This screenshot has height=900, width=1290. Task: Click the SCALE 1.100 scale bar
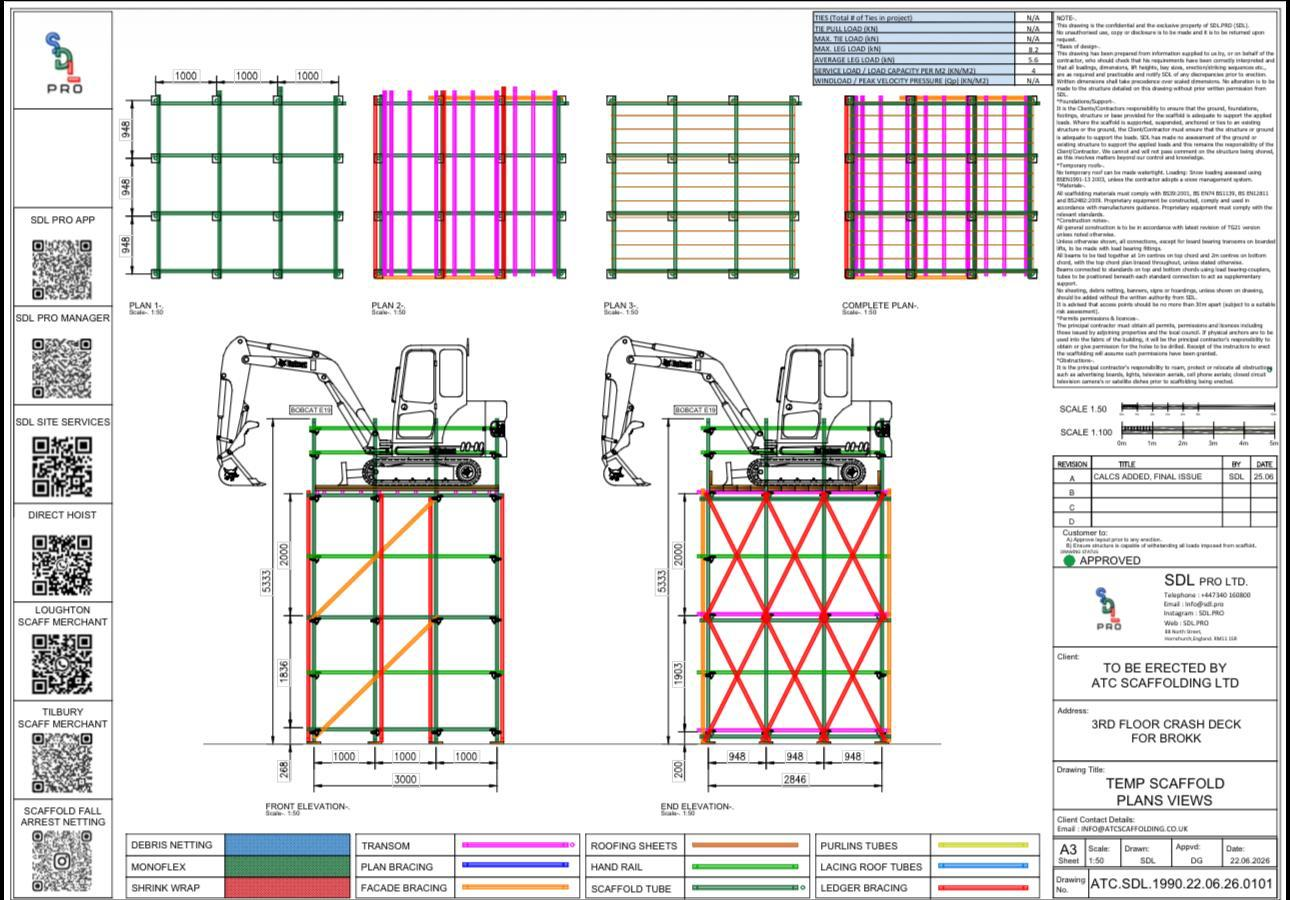[x=1198, y=432]
